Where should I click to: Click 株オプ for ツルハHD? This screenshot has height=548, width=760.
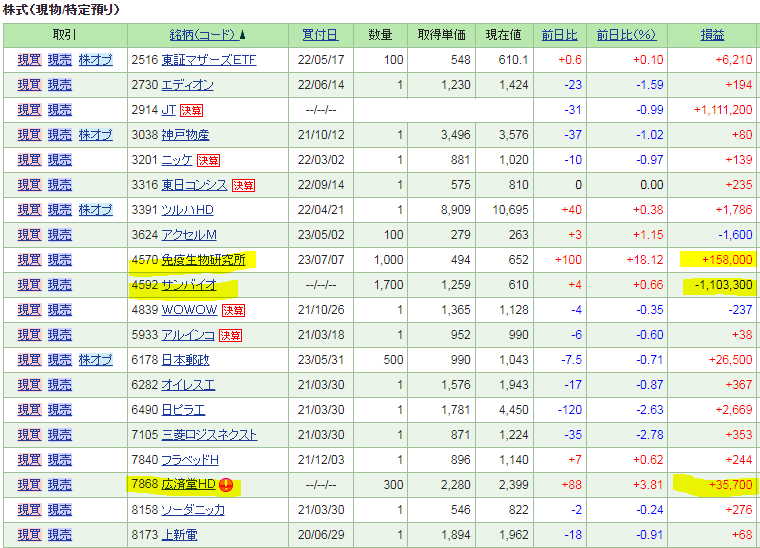pos(95,210)
